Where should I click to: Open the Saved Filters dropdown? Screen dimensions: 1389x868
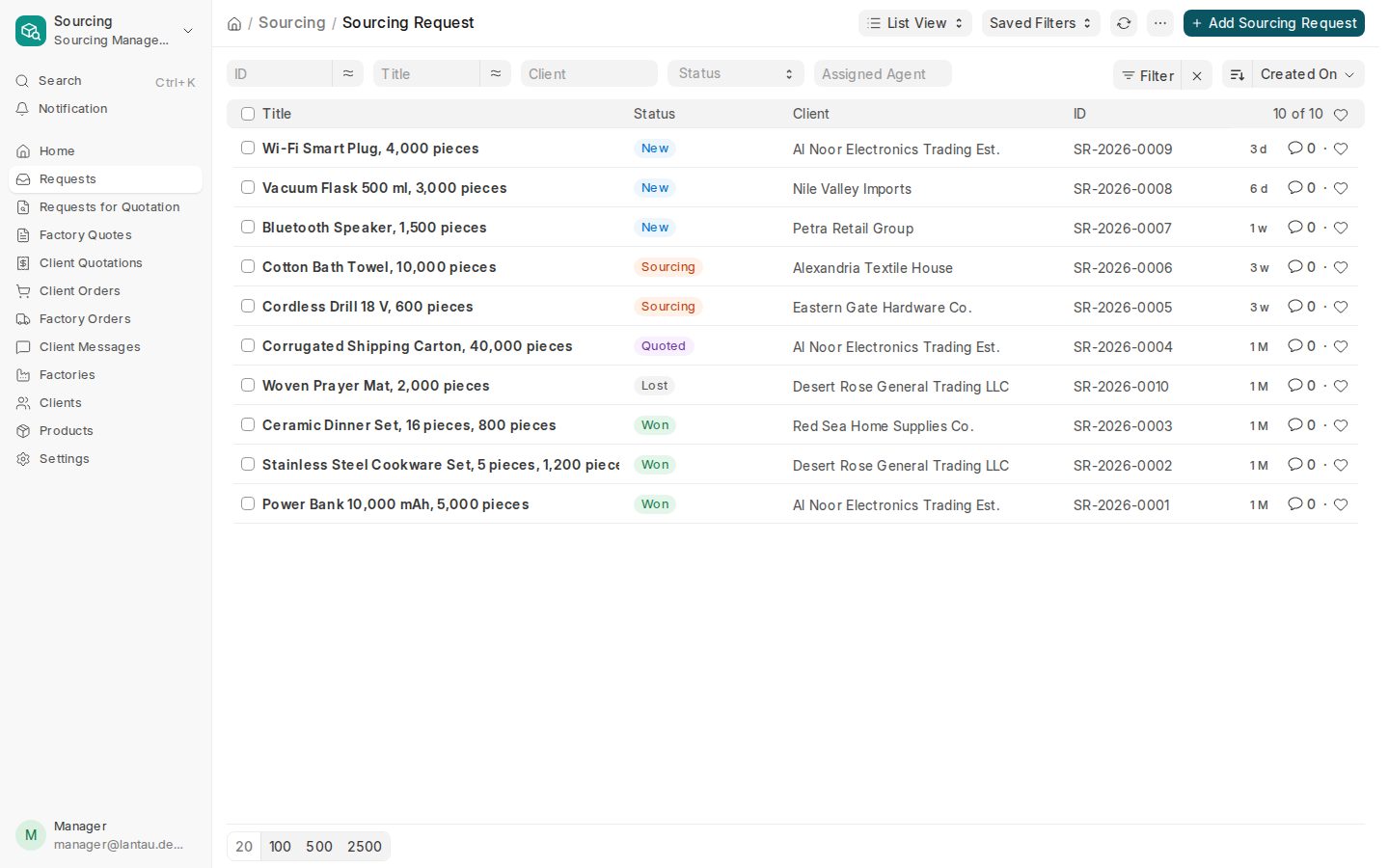pyautogui.click(x=1041, y=23)
